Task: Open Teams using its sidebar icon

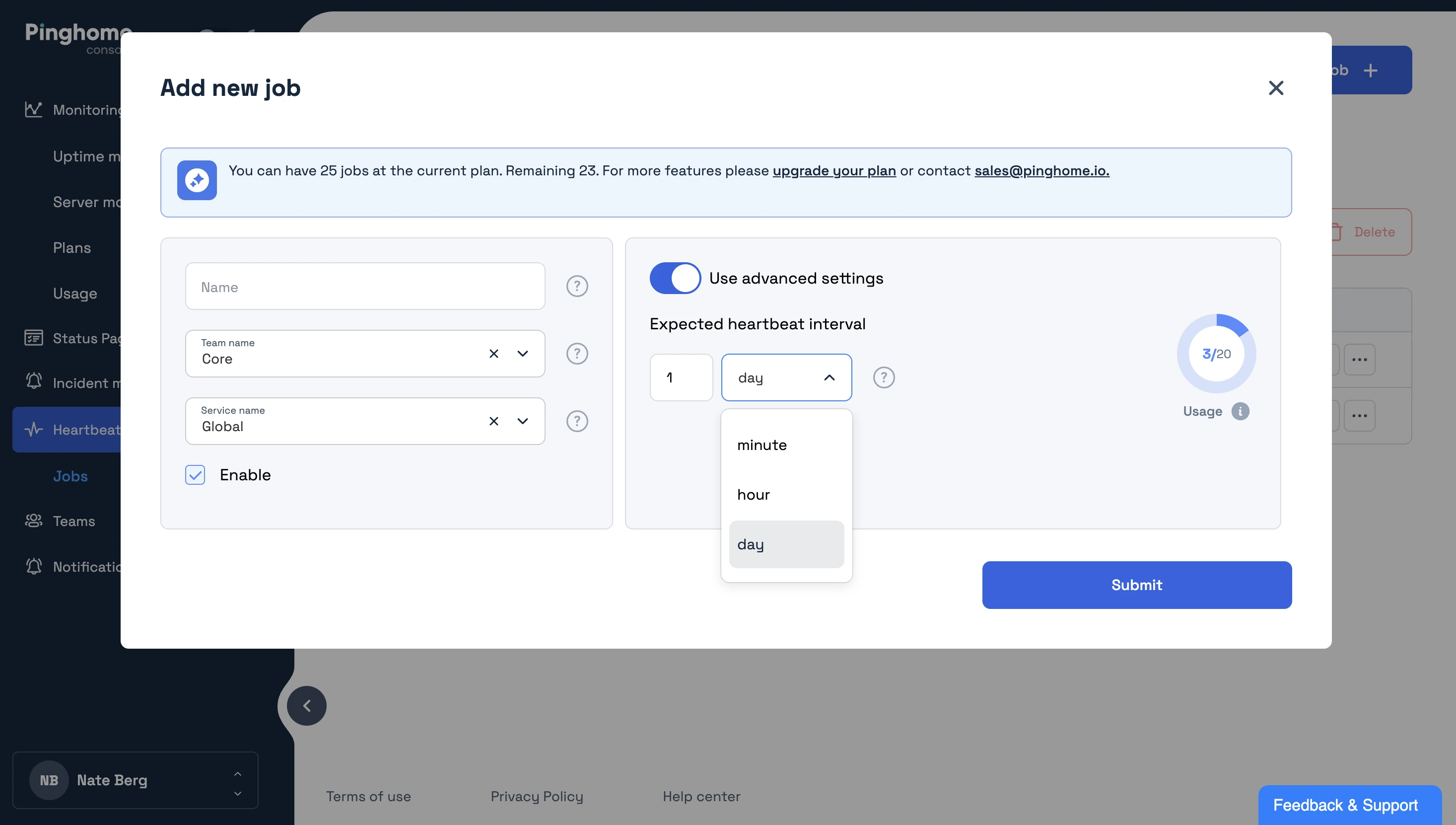Action: 34,521
